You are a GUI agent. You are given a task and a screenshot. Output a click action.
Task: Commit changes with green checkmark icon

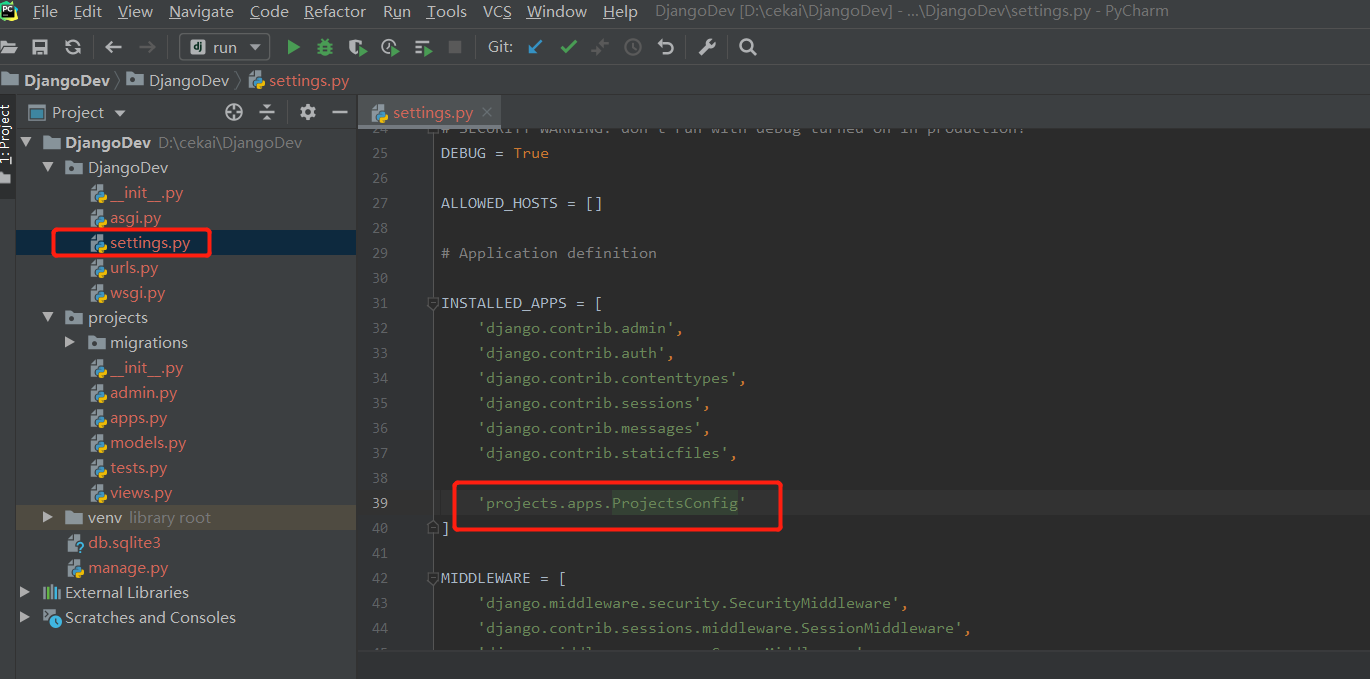[x=568, y=47]
